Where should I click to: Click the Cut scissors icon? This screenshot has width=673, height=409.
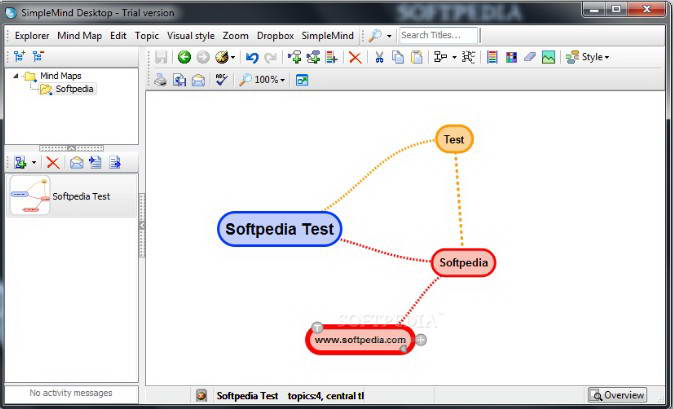point(379,57)
